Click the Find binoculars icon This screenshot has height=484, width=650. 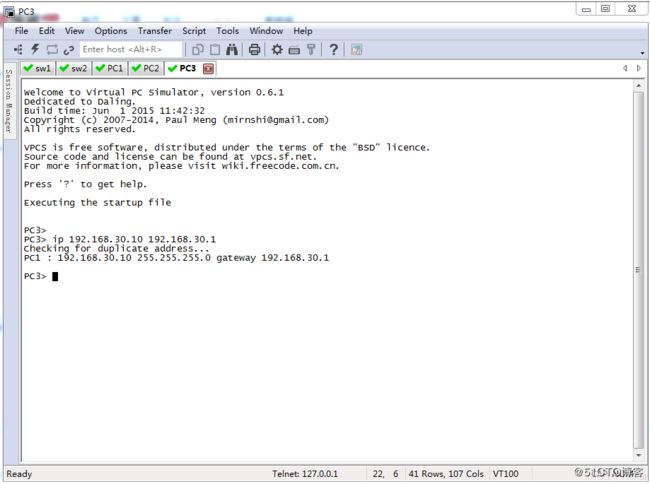click(232, 50)
